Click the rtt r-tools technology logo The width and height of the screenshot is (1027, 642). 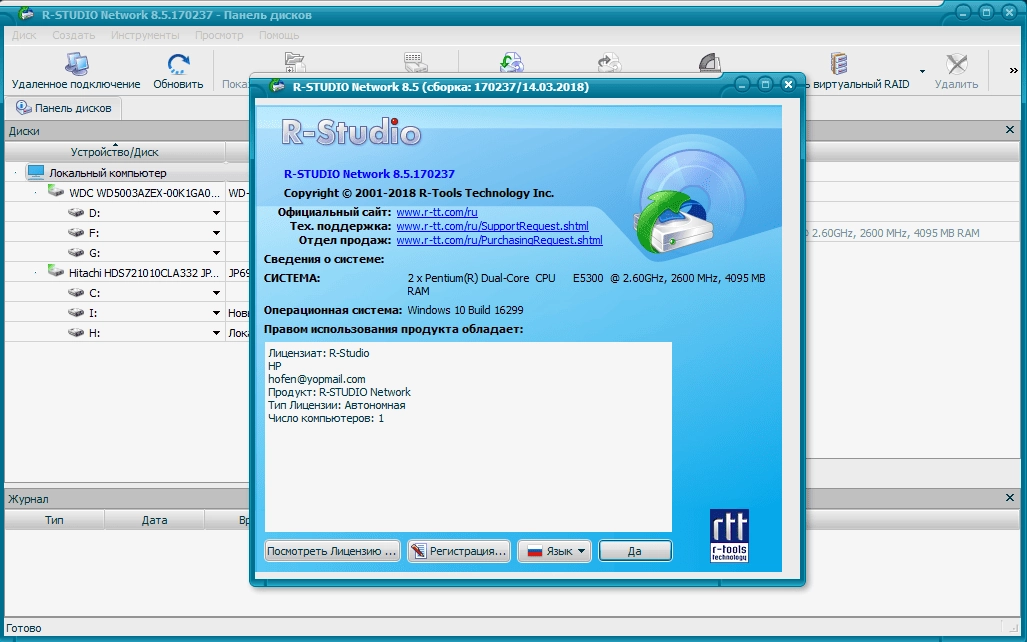pyautogui.click(x=729, y=535)
